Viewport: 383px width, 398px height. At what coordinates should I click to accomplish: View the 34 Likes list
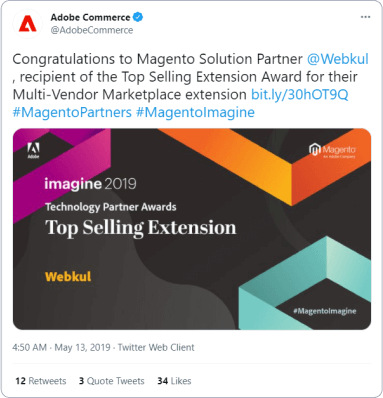174,381
